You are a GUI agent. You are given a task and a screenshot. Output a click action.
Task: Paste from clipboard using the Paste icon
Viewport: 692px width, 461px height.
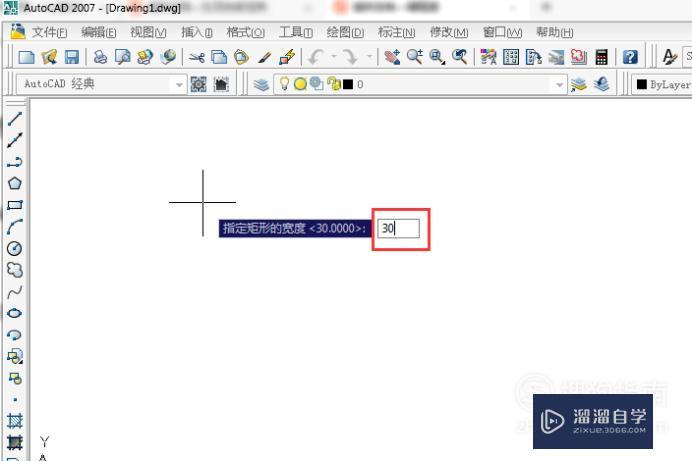[241, 57]
